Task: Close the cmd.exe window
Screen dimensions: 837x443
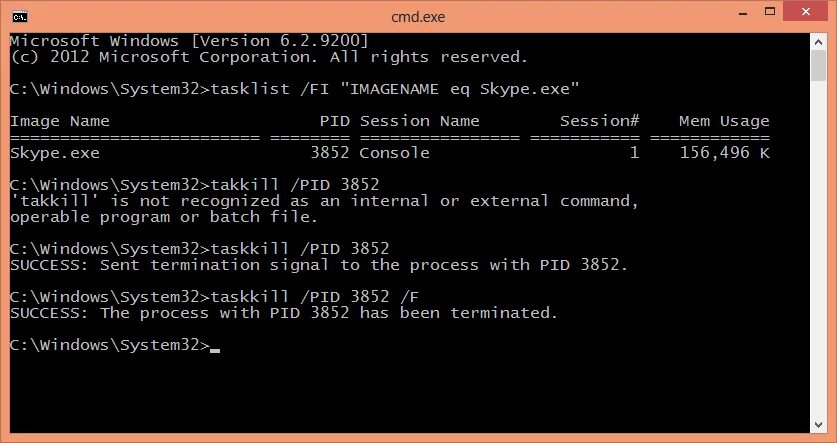Action: tap(806, 12)
